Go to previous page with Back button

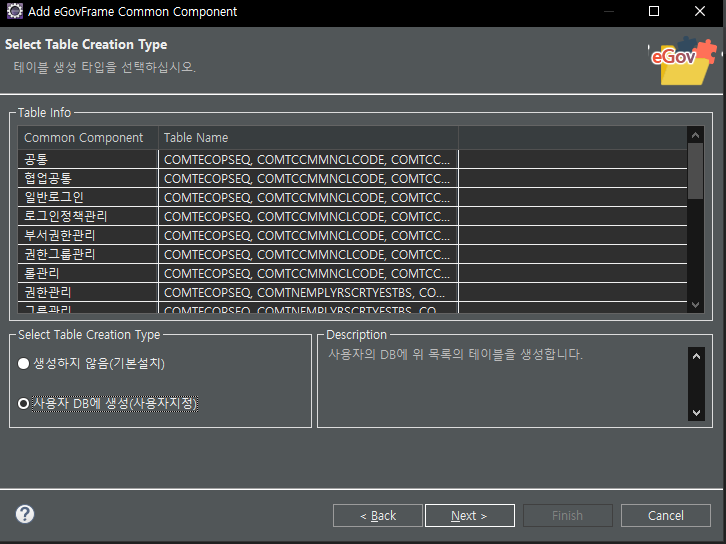pyautogui.click(x=378, y=515)
